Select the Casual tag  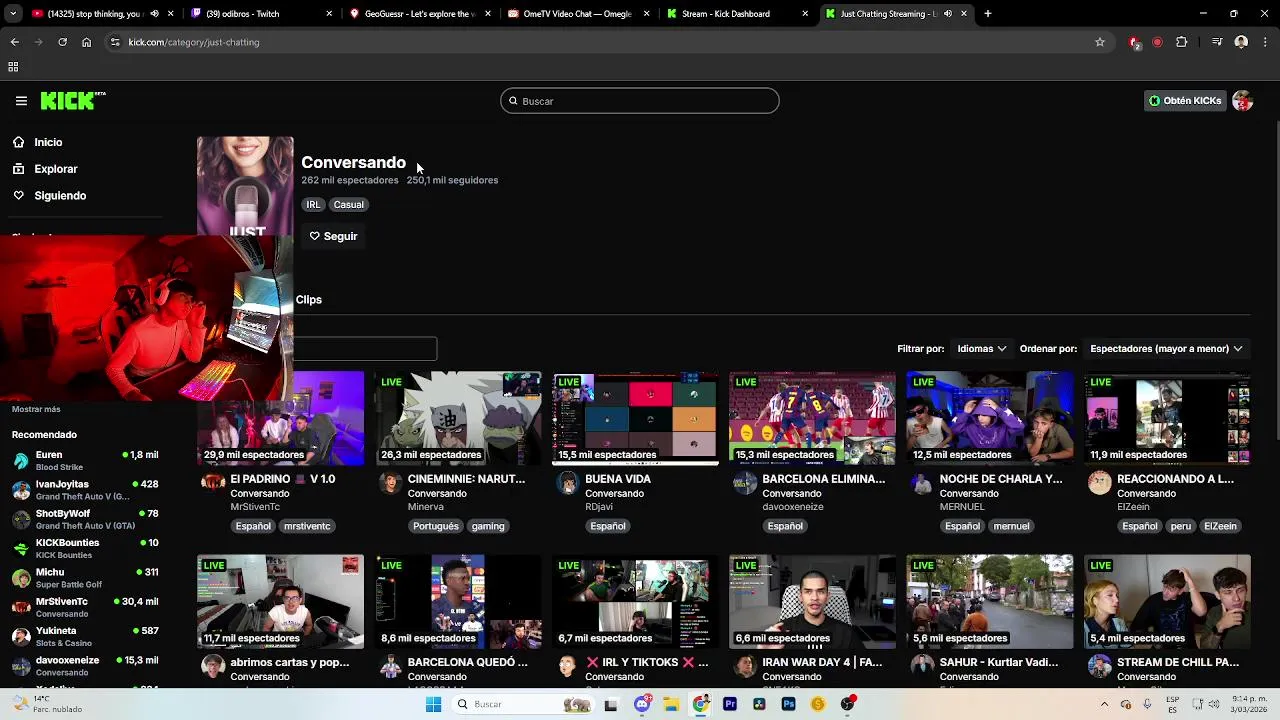coord(349,204)
